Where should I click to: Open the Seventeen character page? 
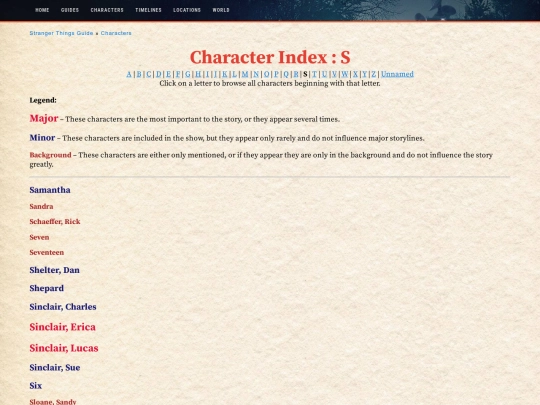pyautogui.click(x=47, y=252)
